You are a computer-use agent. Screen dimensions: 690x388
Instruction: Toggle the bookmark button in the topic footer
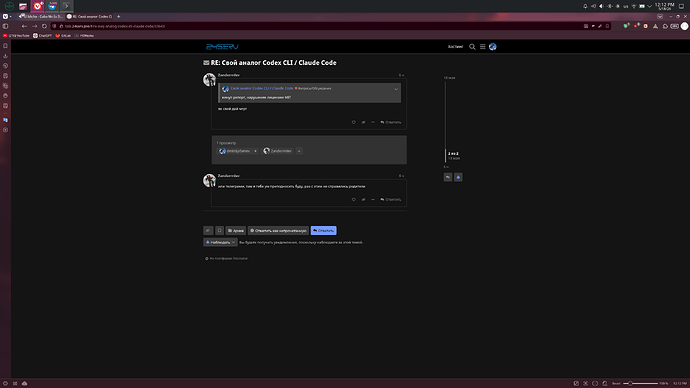tap(219, 231)
